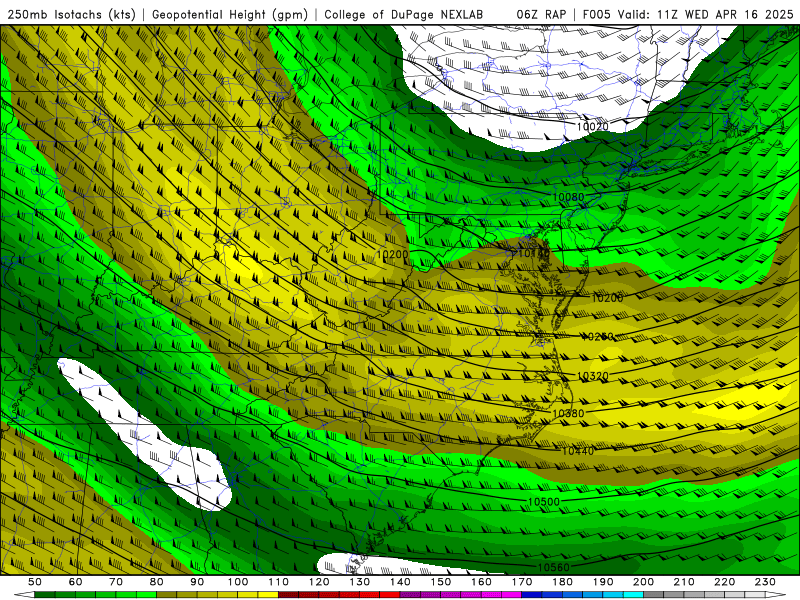Click the 10080 height contour label
The height and width of the screenshot is (600, 800).
568,196
